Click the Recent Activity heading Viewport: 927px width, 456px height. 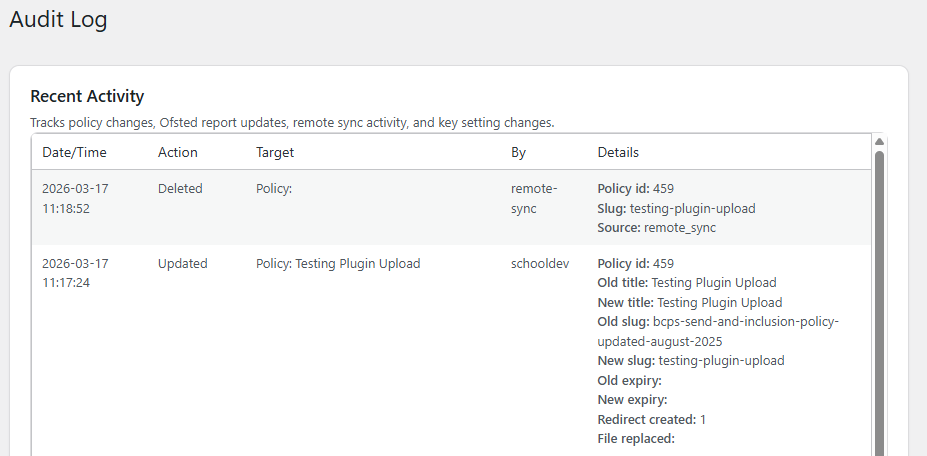pos(87,96)
